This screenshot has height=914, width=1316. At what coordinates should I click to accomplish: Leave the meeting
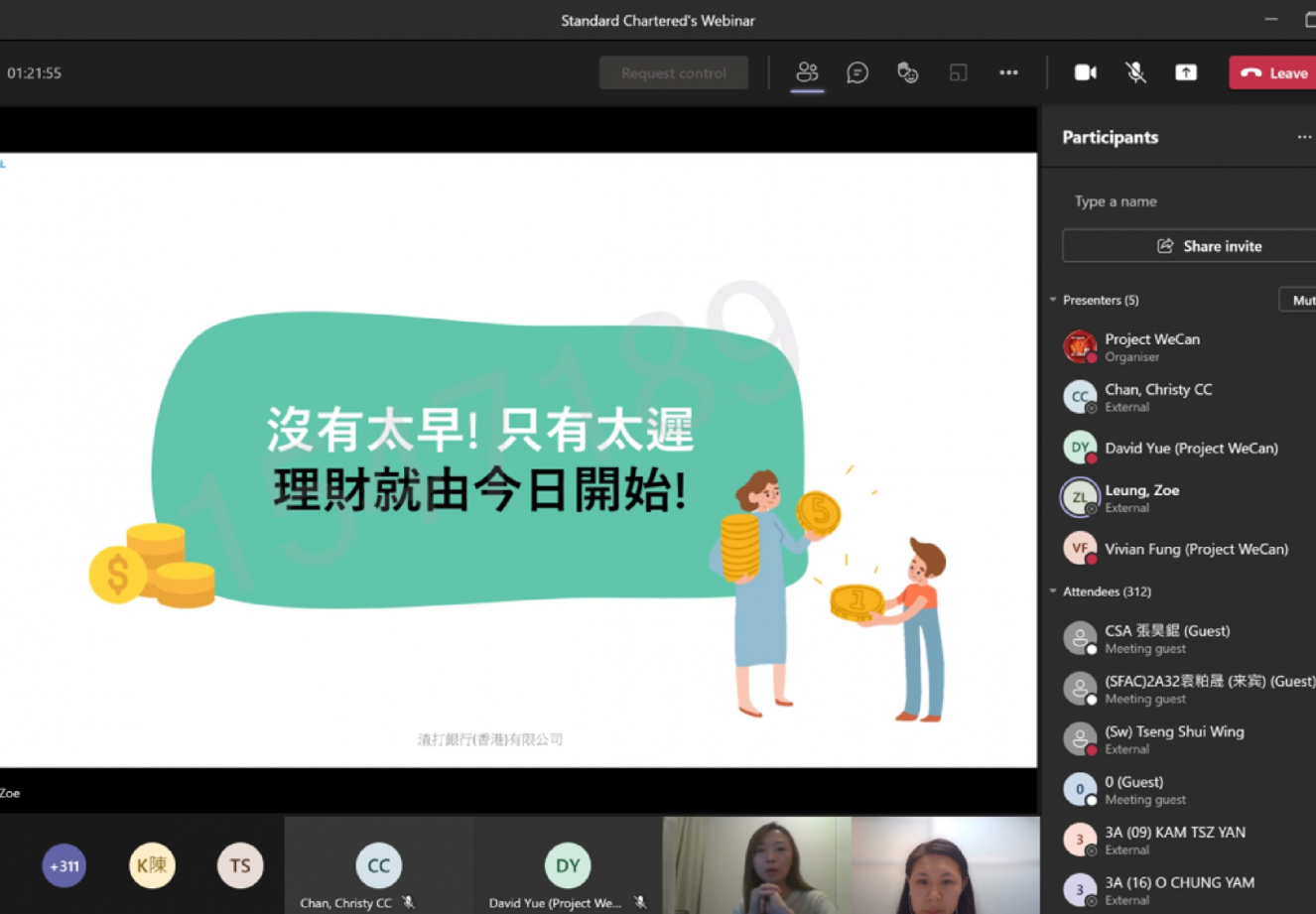point(1274,72)
